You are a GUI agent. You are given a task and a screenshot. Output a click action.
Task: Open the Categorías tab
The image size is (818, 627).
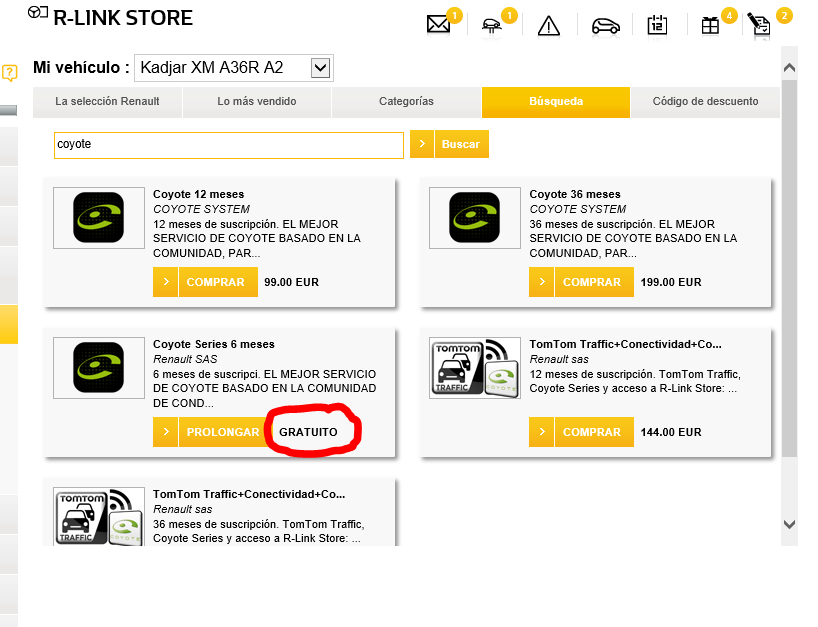(x=406, y=102)
